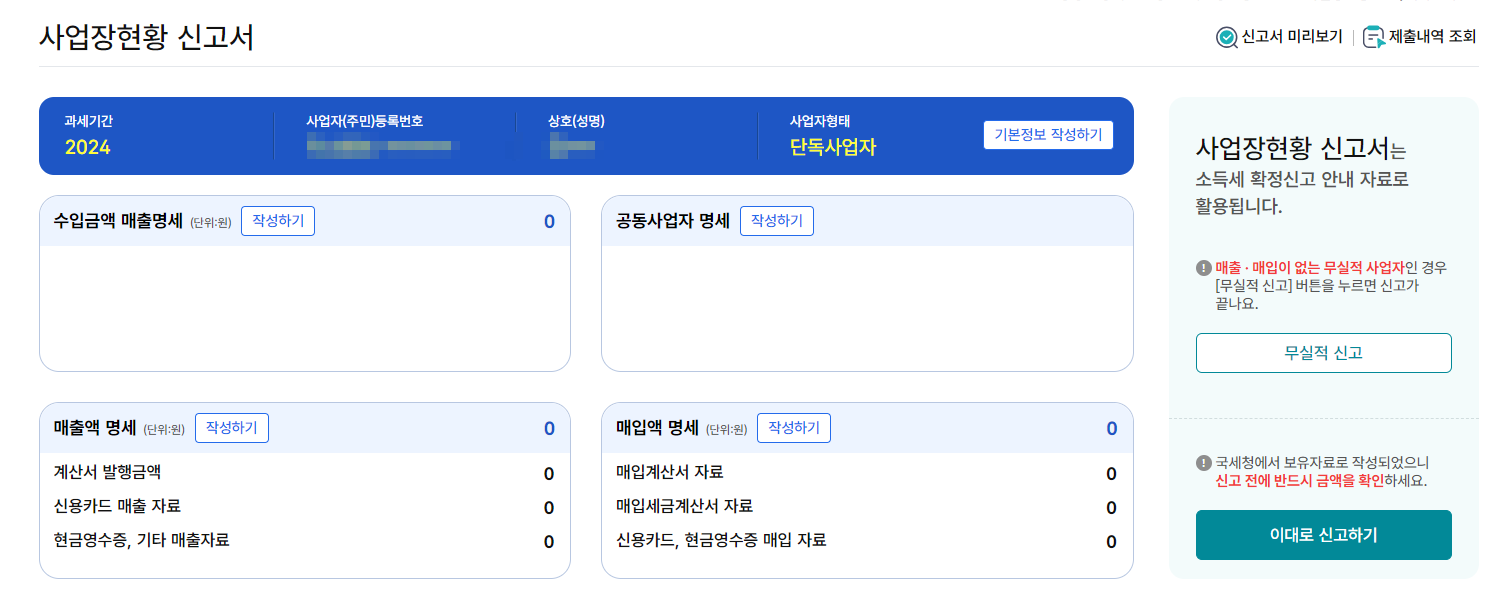Click 작성하기 for 수입금액 매출명세

278,221
